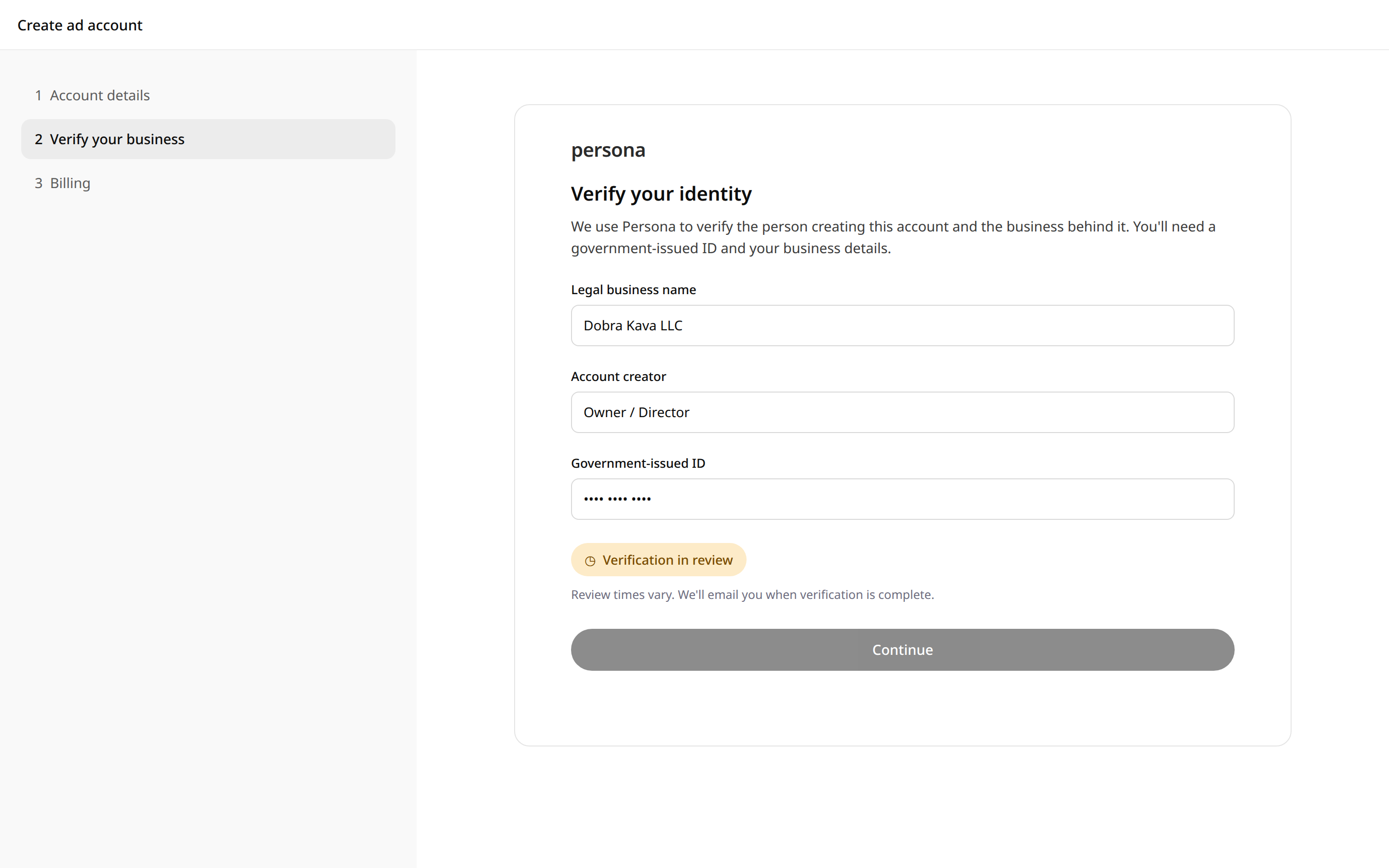Click the step number 3 in sidebar
Image resolution: width=1389 pixels, height=868 pixels.
(x=39, y=183)
